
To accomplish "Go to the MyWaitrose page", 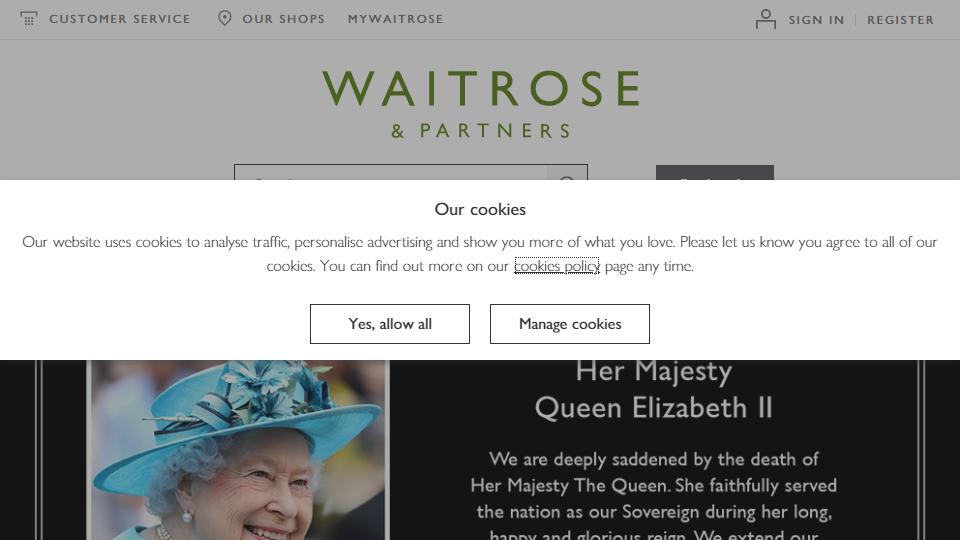I will pos(396,19).
